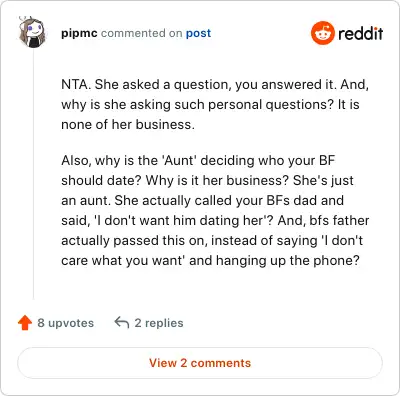Open the Reddit Snoo logo icon
Viewport: 400px width, 396px height.
[322, 33]
